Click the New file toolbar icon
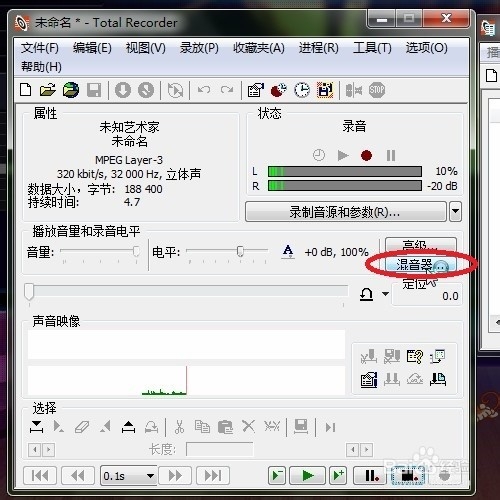The width and height of the screenshot is (500, 500). tap(26, 90)
